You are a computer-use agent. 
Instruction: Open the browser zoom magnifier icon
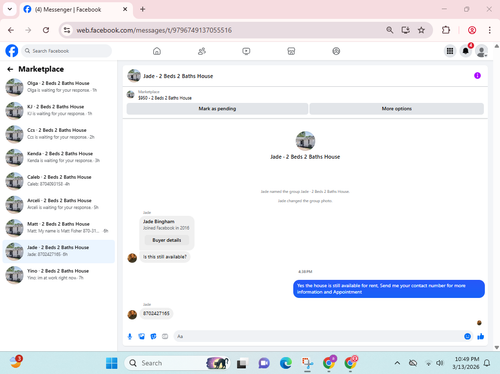[x=389, y=30]
